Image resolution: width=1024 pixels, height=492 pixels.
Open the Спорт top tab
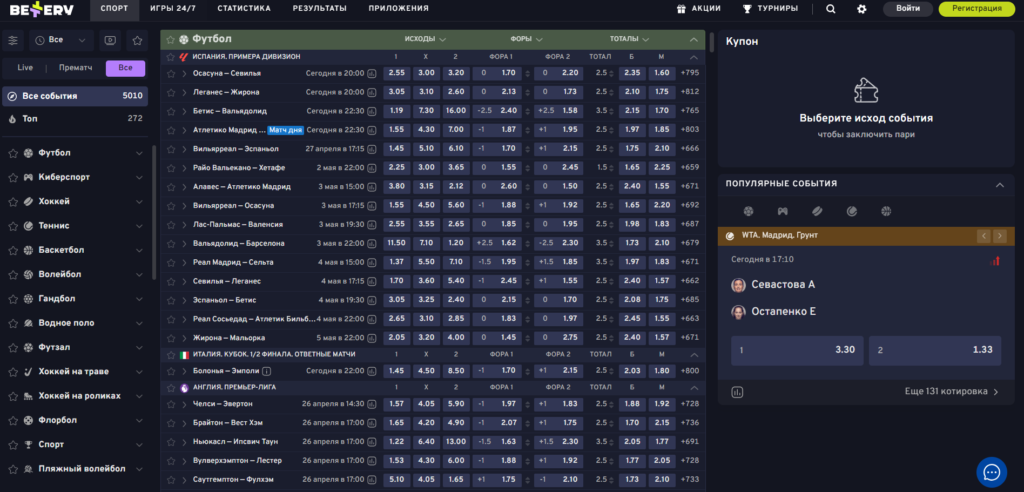[114, 9]
